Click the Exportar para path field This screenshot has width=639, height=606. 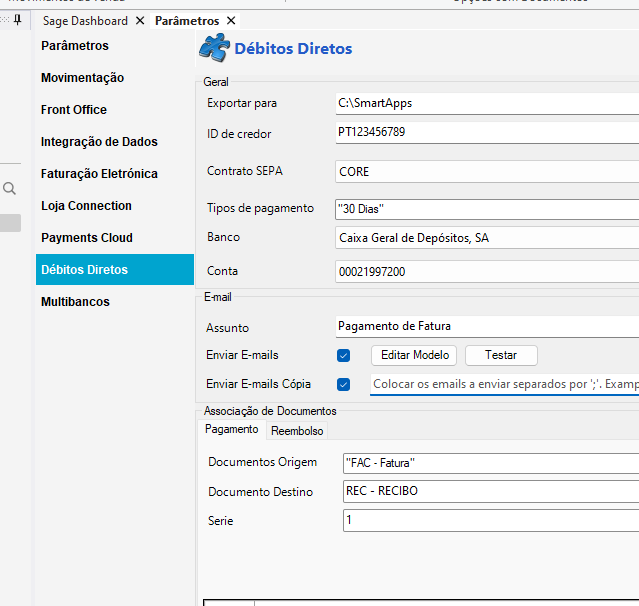487,104
